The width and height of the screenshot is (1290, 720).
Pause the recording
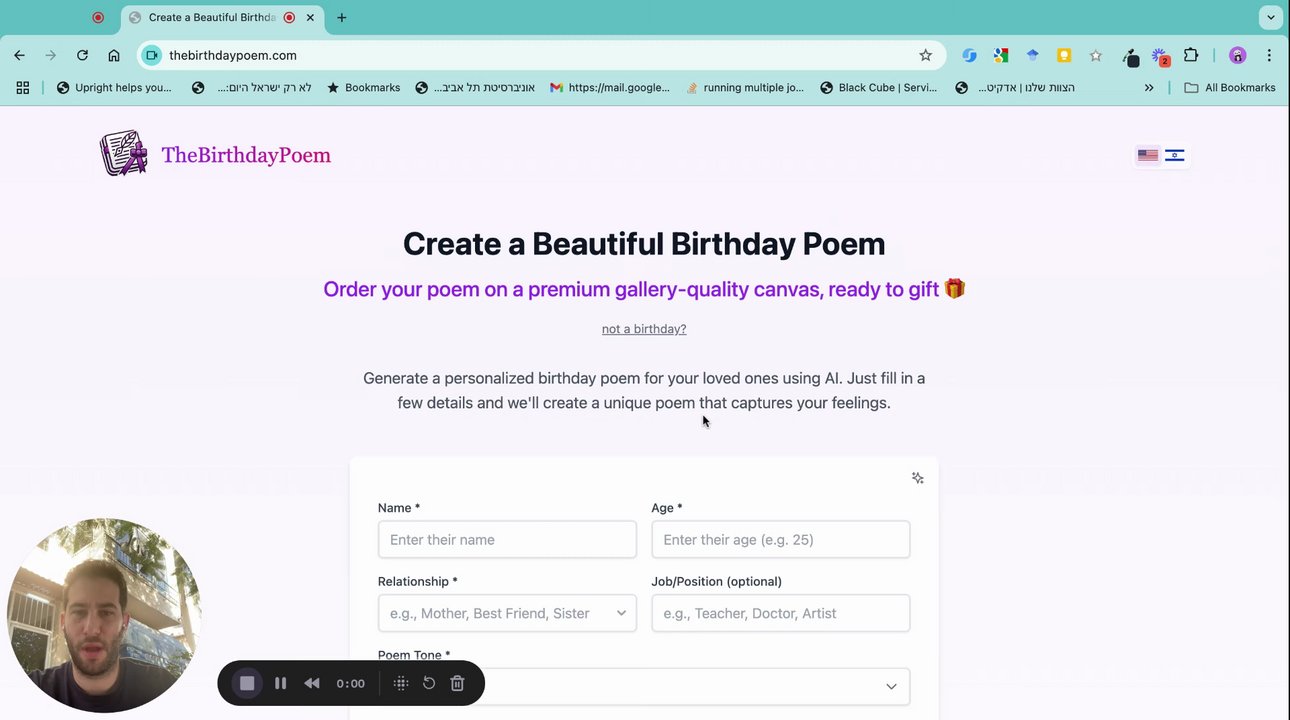[280, 684]
